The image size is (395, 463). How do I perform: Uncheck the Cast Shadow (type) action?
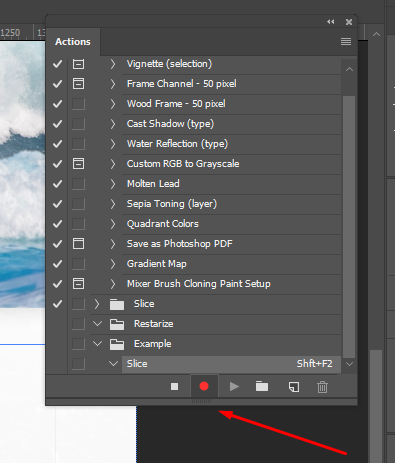click(57, 124)
